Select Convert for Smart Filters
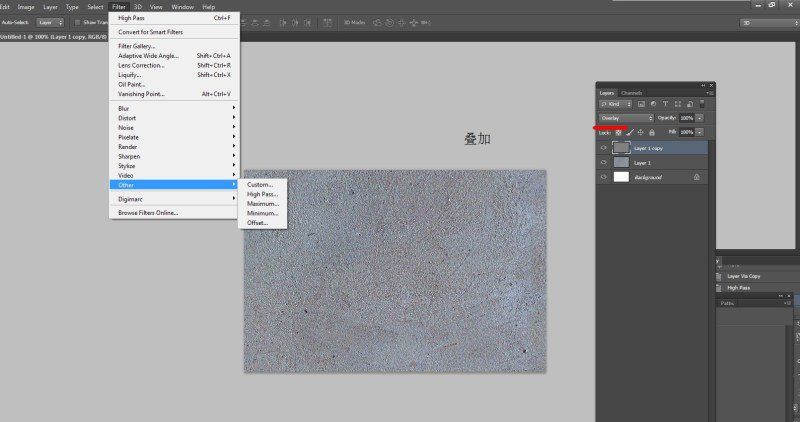The height and width of the screenshot is (422, 800). (174, 32)
